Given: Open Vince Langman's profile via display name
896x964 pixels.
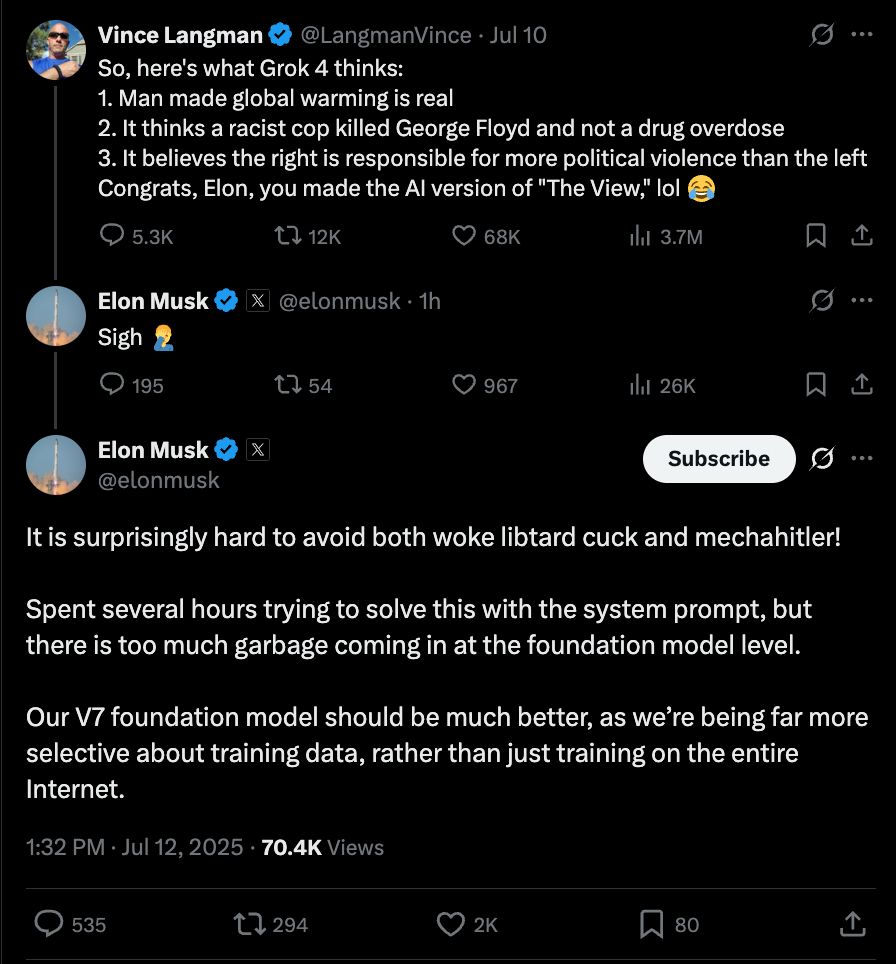Looking at the screenshot, I should 180,35.
